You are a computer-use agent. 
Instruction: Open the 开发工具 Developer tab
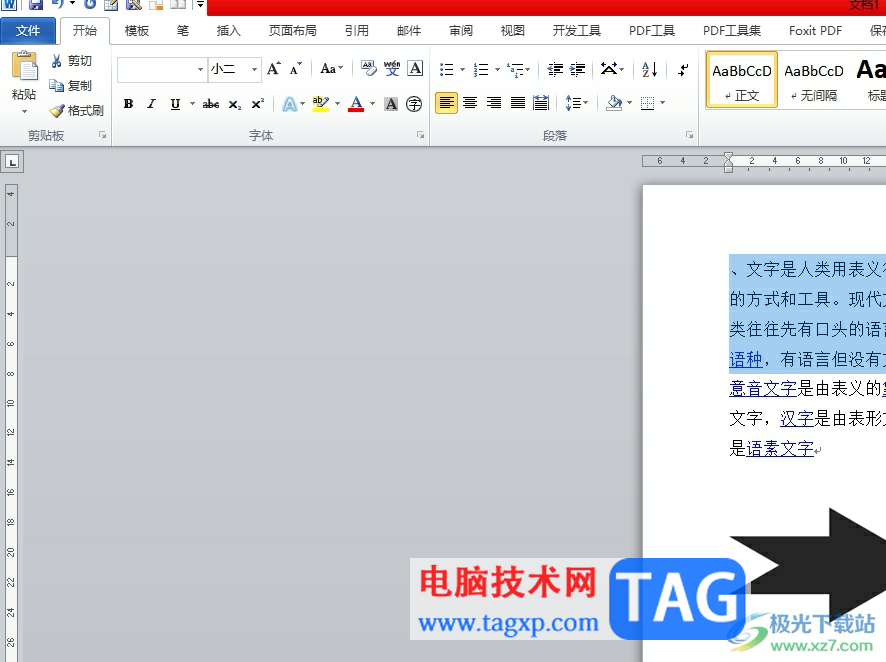(576, 31)
